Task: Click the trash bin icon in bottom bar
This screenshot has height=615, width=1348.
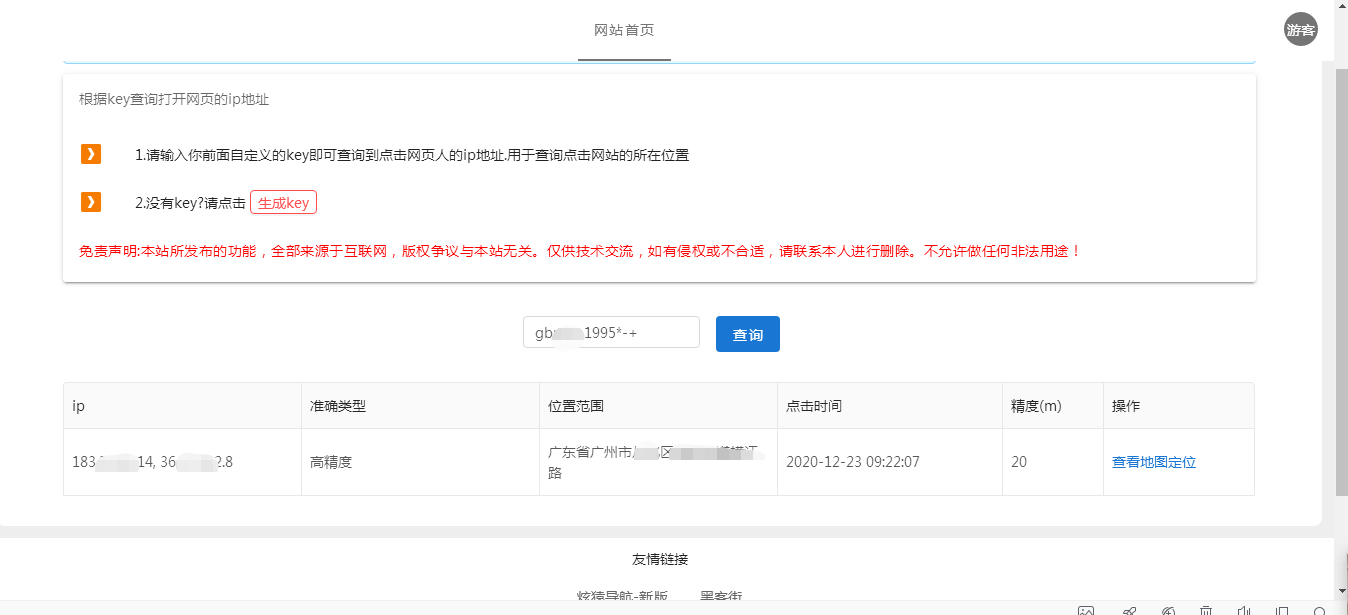Action: tap(1207, 610)
